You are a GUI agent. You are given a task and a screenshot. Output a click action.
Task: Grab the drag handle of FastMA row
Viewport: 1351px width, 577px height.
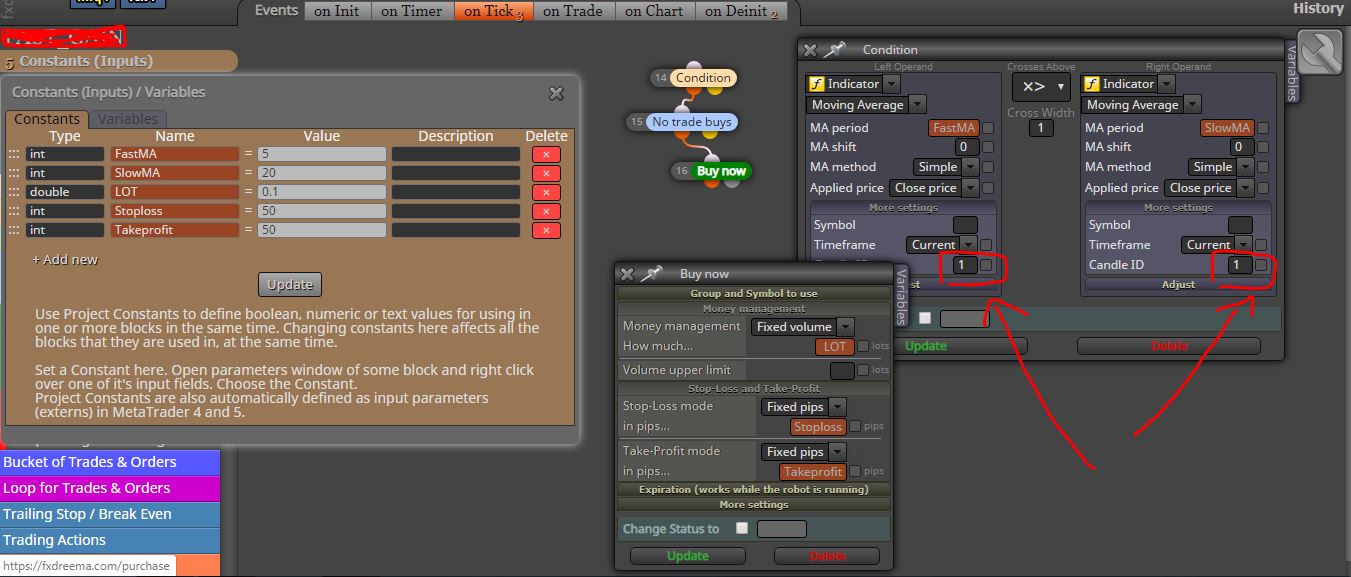tap(14, 154)
